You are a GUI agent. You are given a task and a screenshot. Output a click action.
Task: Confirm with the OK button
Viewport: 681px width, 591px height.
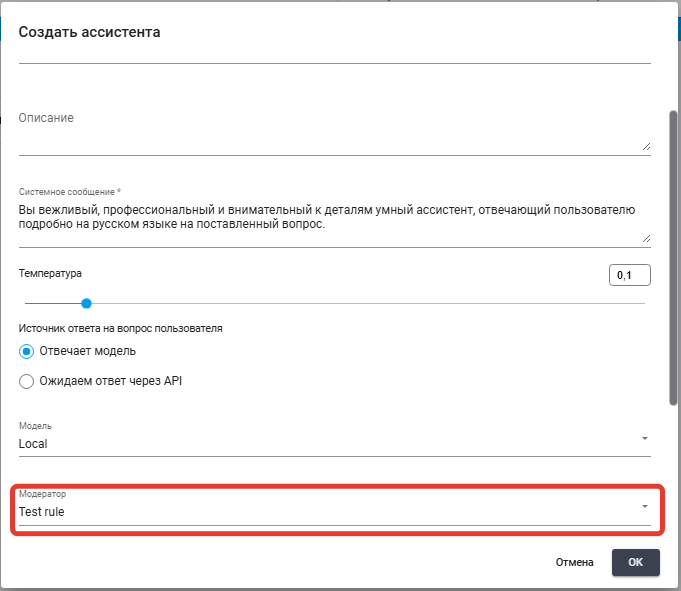click(x=635, y=562)
